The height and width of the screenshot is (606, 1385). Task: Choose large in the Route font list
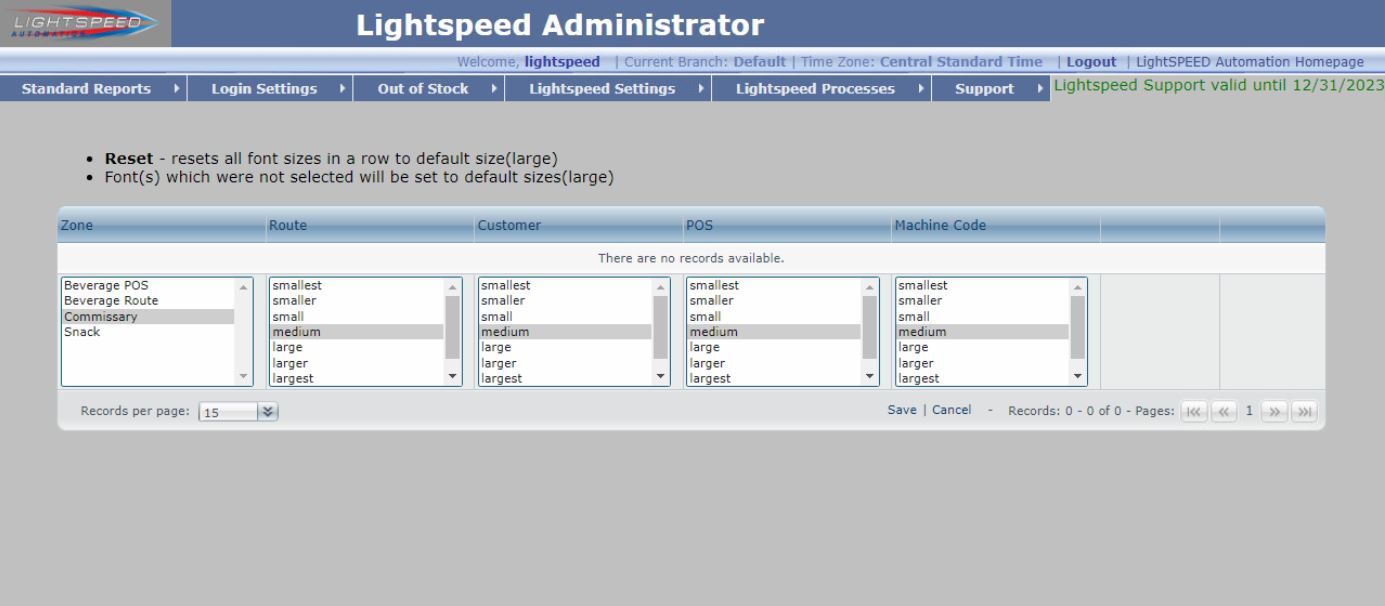pos(357,348)
